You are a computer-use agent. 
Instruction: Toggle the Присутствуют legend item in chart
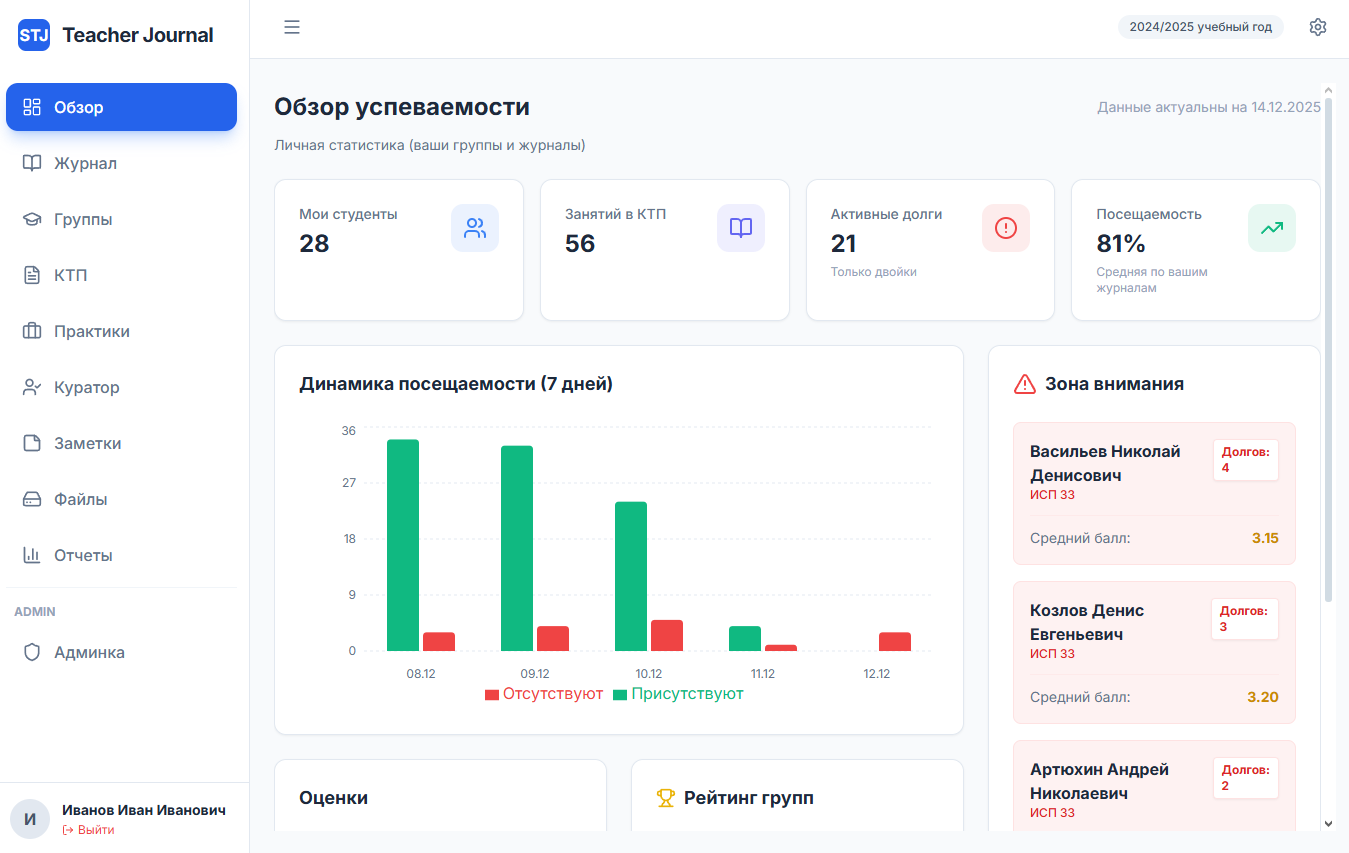point(678,694)
